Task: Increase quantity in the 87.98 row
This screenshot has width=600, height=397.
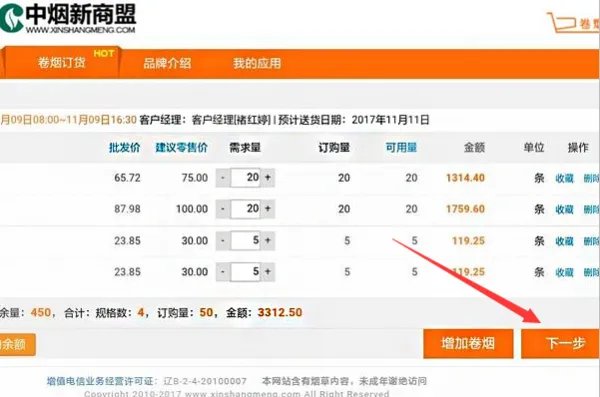Action: pos(268,209)
